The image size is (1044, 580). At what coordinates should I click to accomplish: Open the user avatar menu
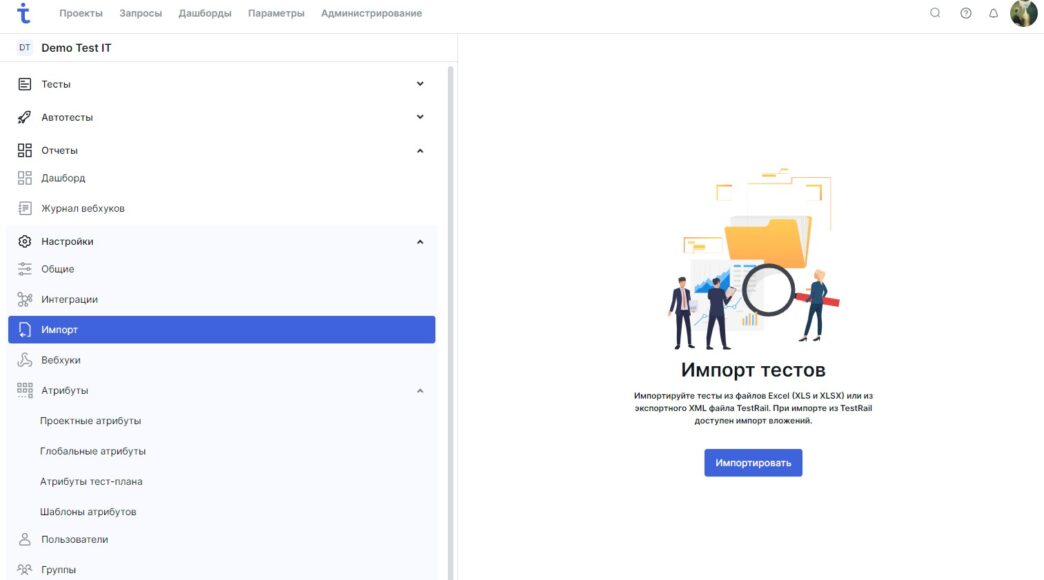click(1023, 13)
